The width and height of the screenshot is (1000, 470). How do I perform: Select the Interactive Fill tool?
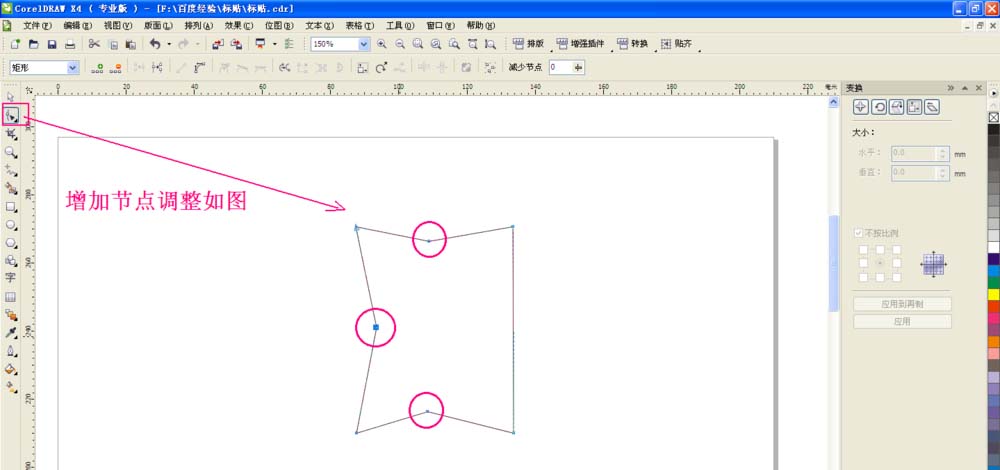[11, 387]
